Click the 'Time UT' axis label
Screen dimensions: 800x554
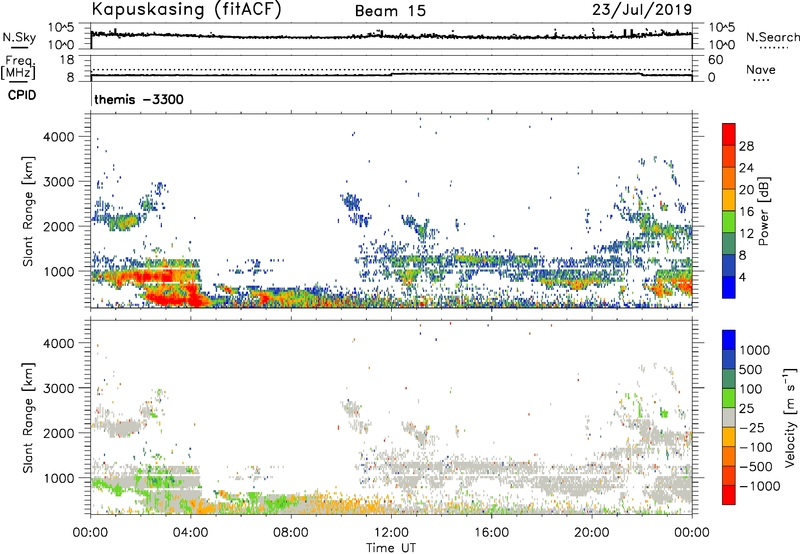pos(391,547)
